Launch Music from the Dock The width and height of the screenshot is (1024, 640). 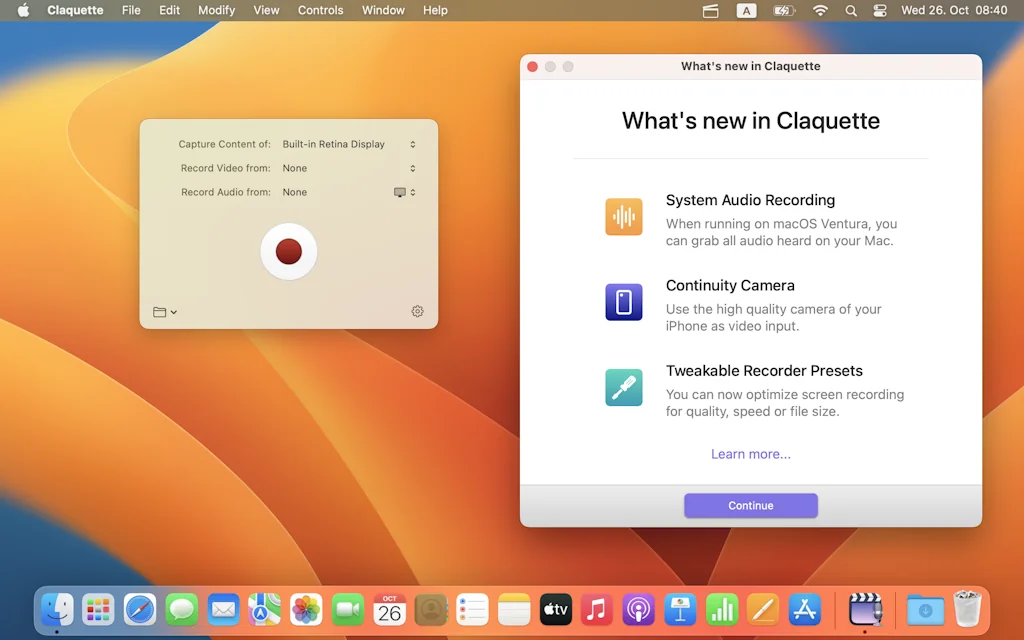[x=597, y=609]
